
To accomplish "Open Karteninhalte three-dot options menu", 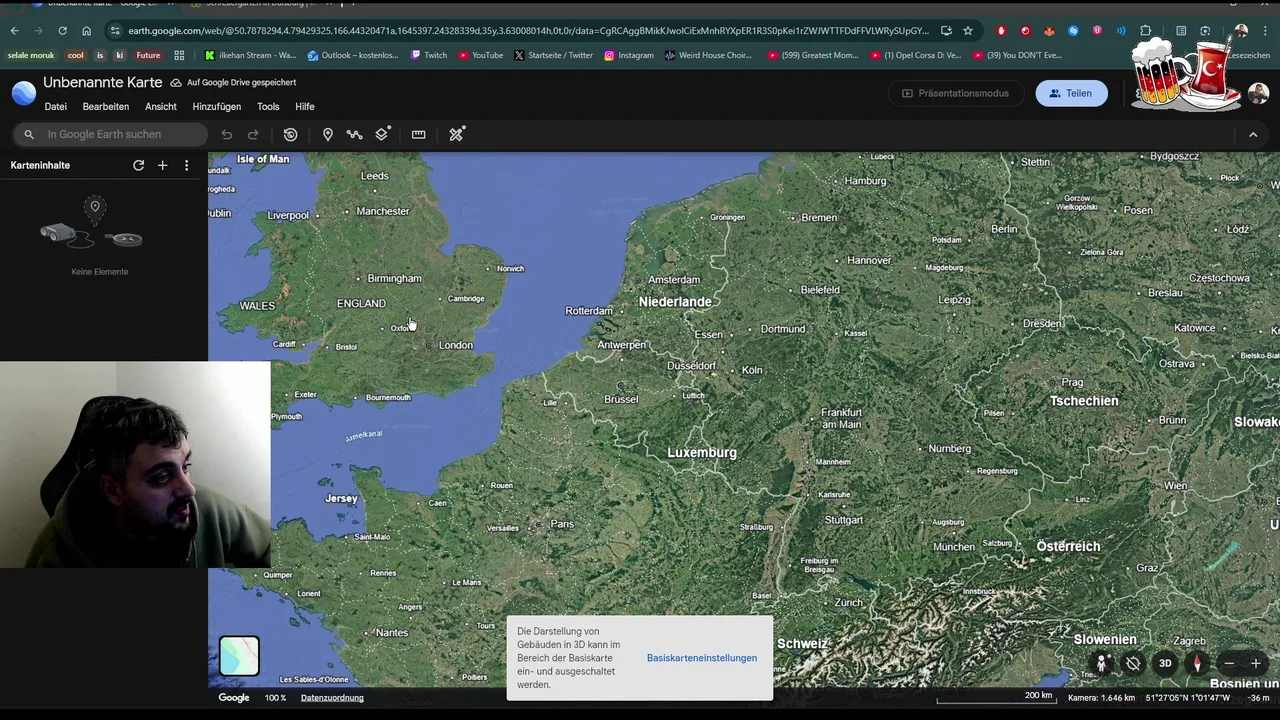I will click(186, 165).
